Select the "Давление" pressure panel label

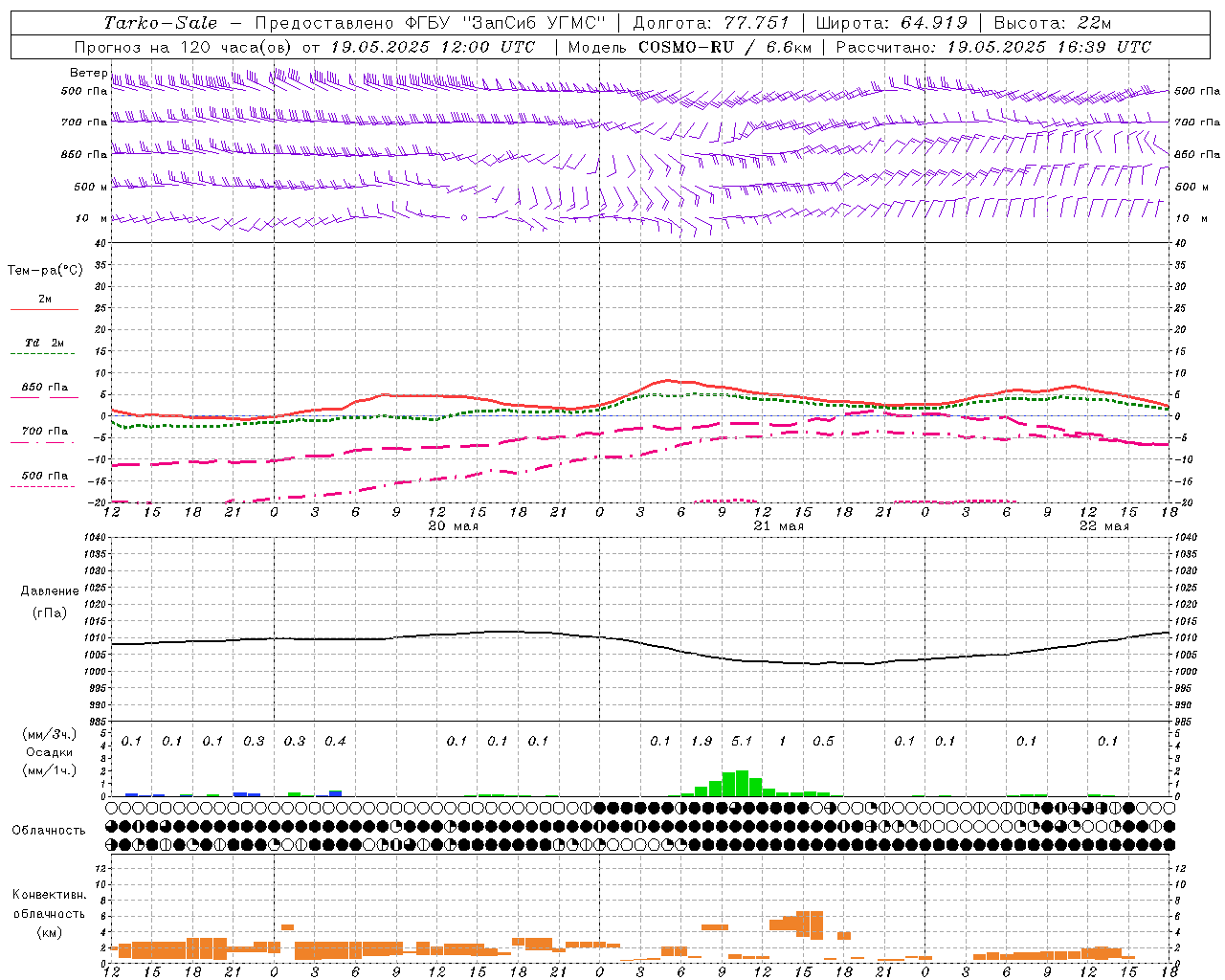pyautogui.click(x=50, y=591)
